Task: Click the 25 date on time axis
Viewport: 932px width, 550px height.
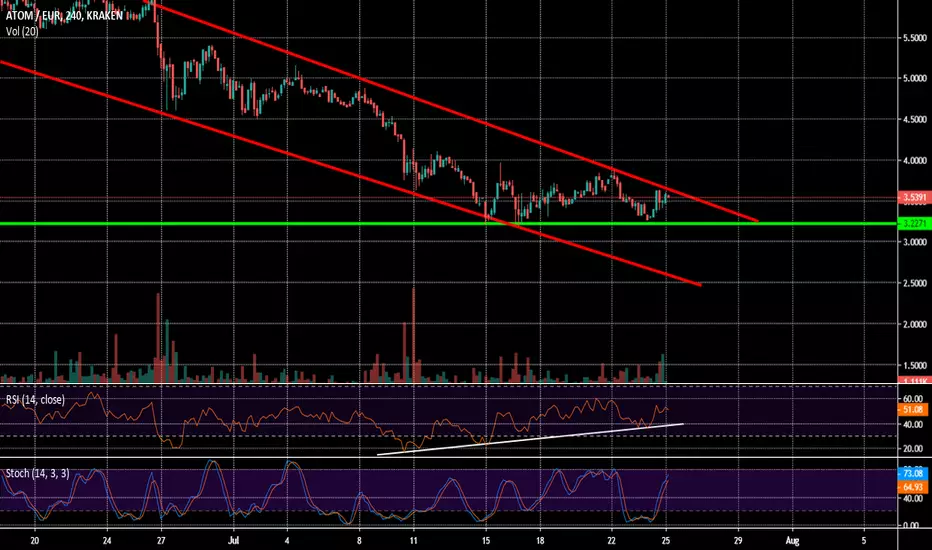Action: pyautogui.click(x=666, y=540)
